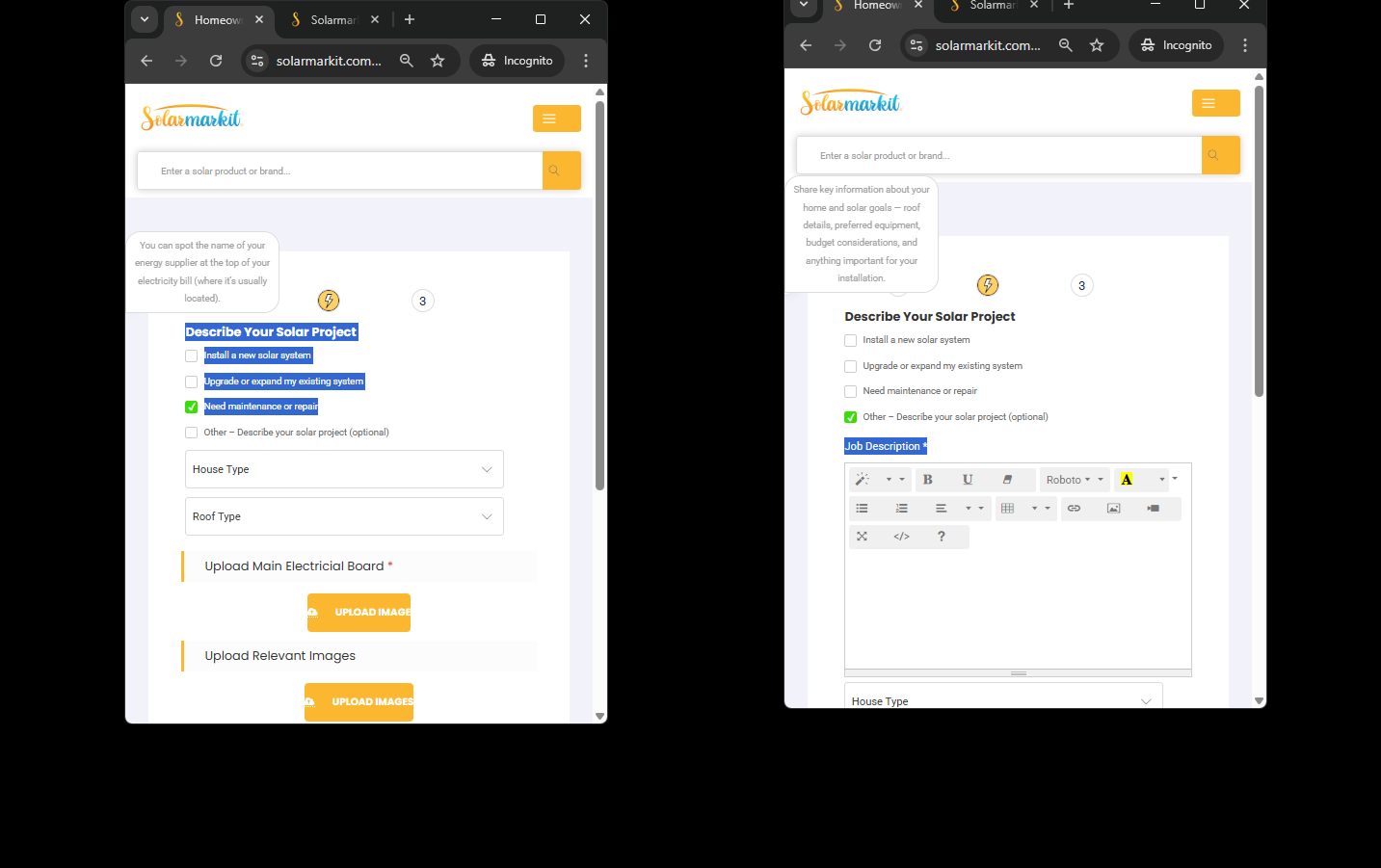Uncheck the ticked 'Other – Describe your solar project' box
The image size is (1381, 868).
(851, 417)
